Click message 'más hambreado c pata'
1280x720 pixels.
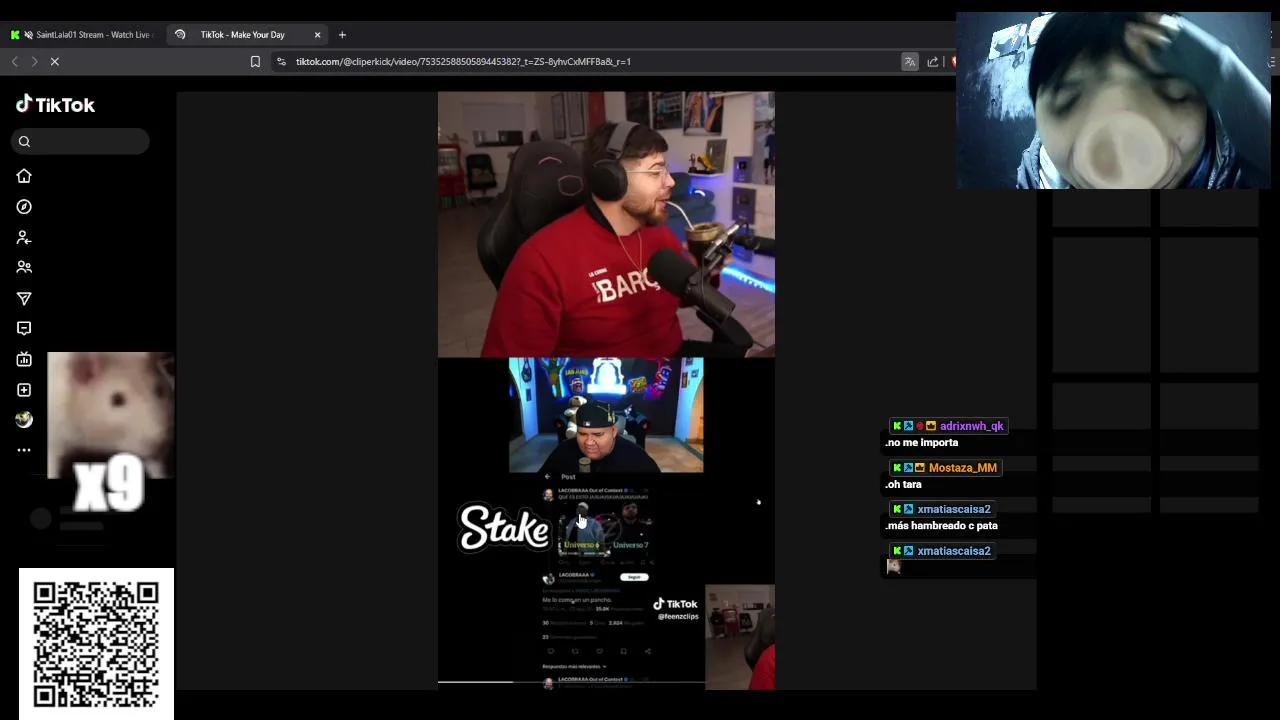pos(941,526)
